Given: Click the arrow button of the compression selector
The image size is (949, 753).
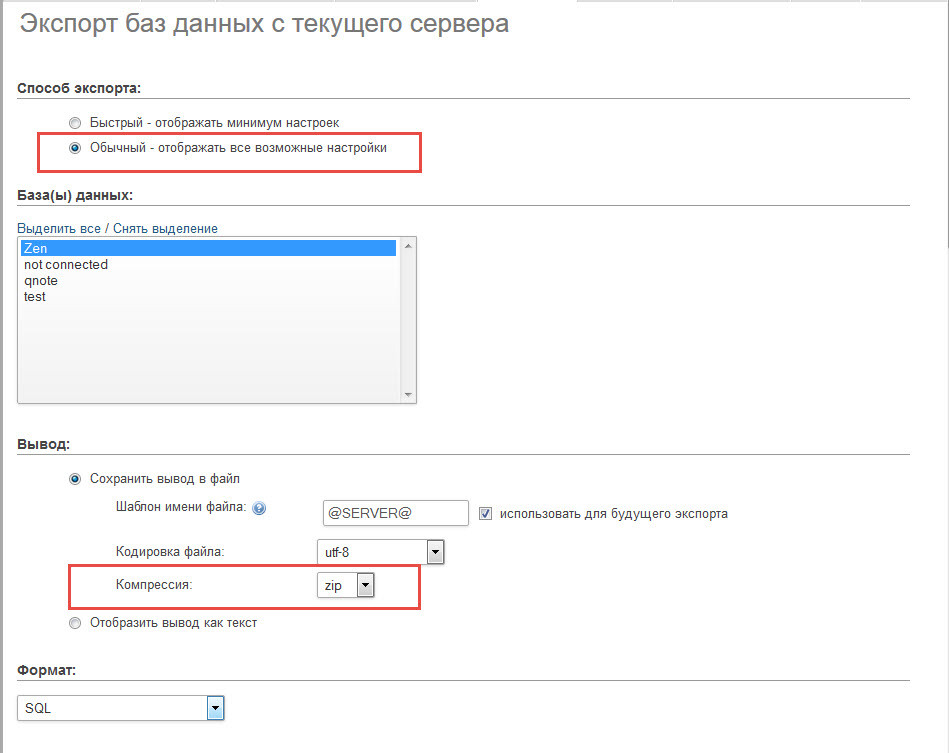Looking at the screenshot, I should point(366,585).
